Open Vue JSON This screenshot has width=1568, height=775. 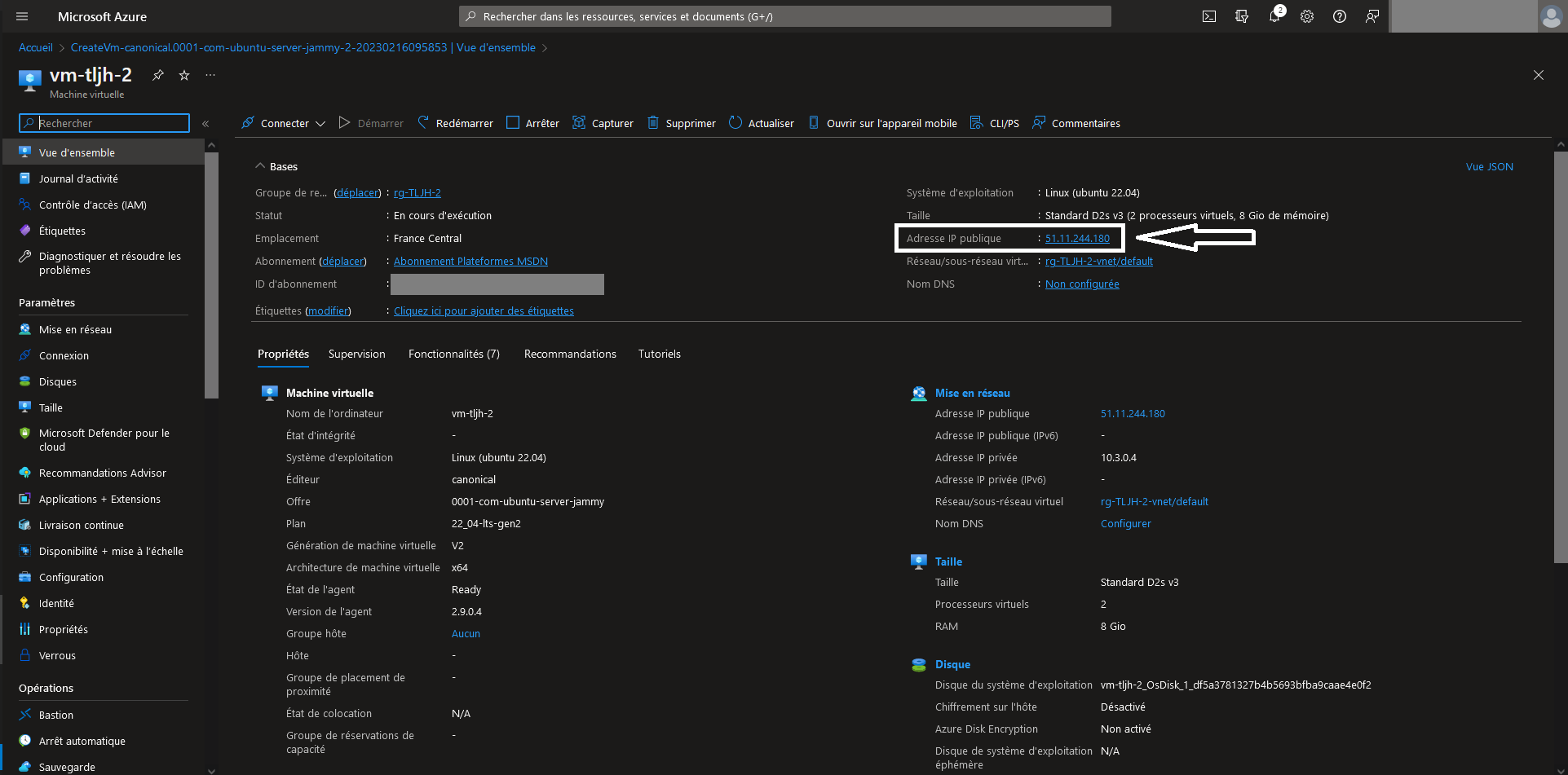(x=1490, y=166)
